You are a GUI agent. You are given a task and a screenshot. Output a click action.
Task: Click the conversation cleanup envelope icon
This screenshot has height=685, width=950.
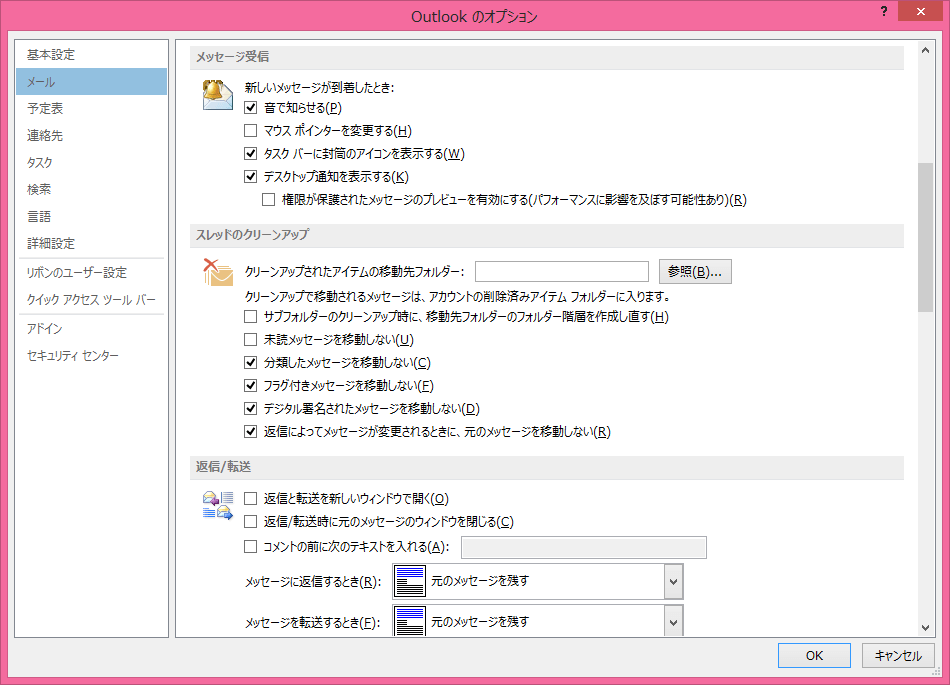218,272
